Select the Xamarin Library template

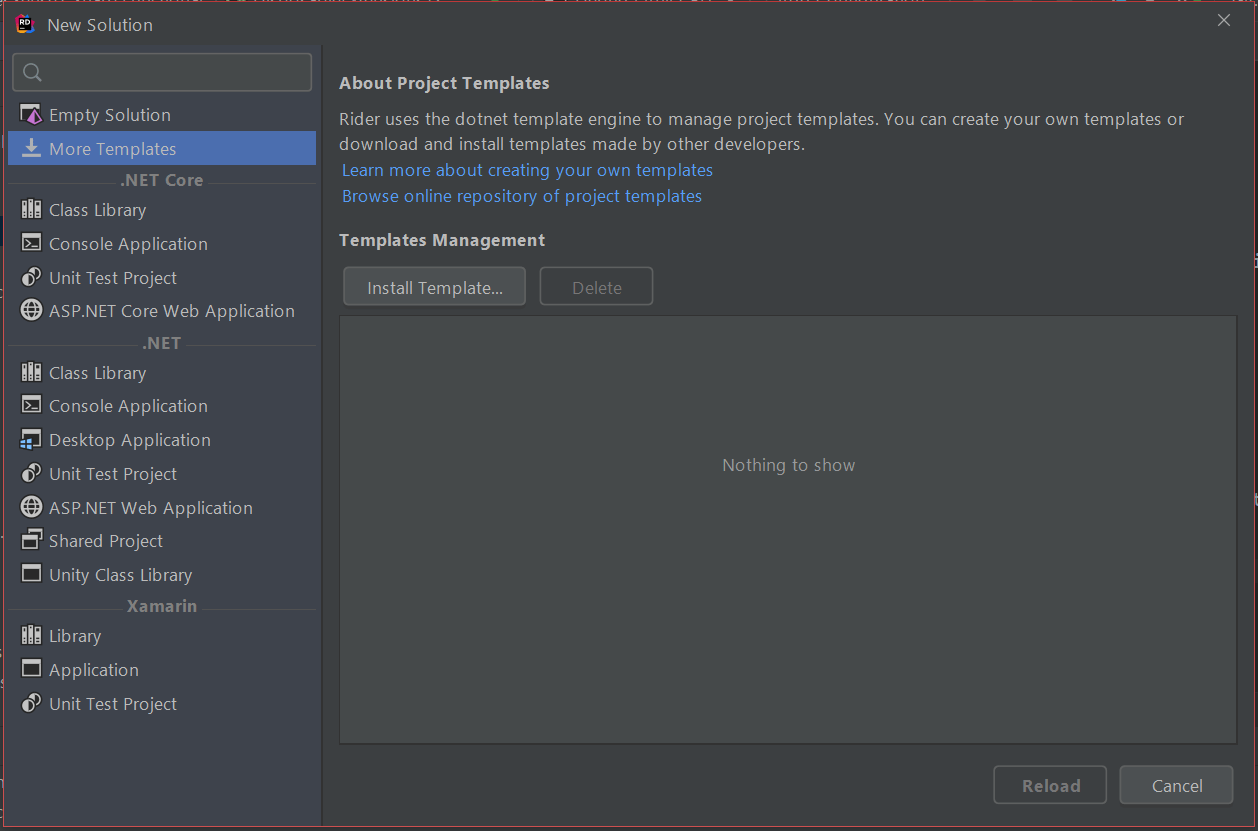(75, 636)
